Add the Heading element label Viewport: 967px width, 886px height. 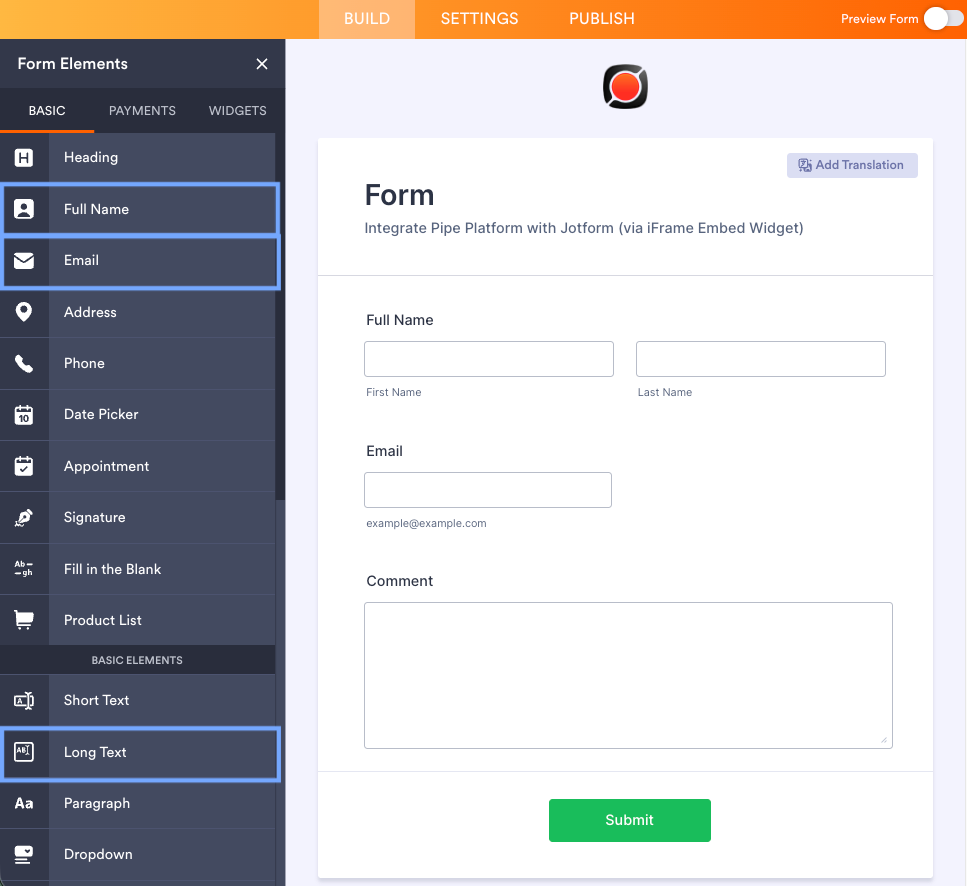91,158
